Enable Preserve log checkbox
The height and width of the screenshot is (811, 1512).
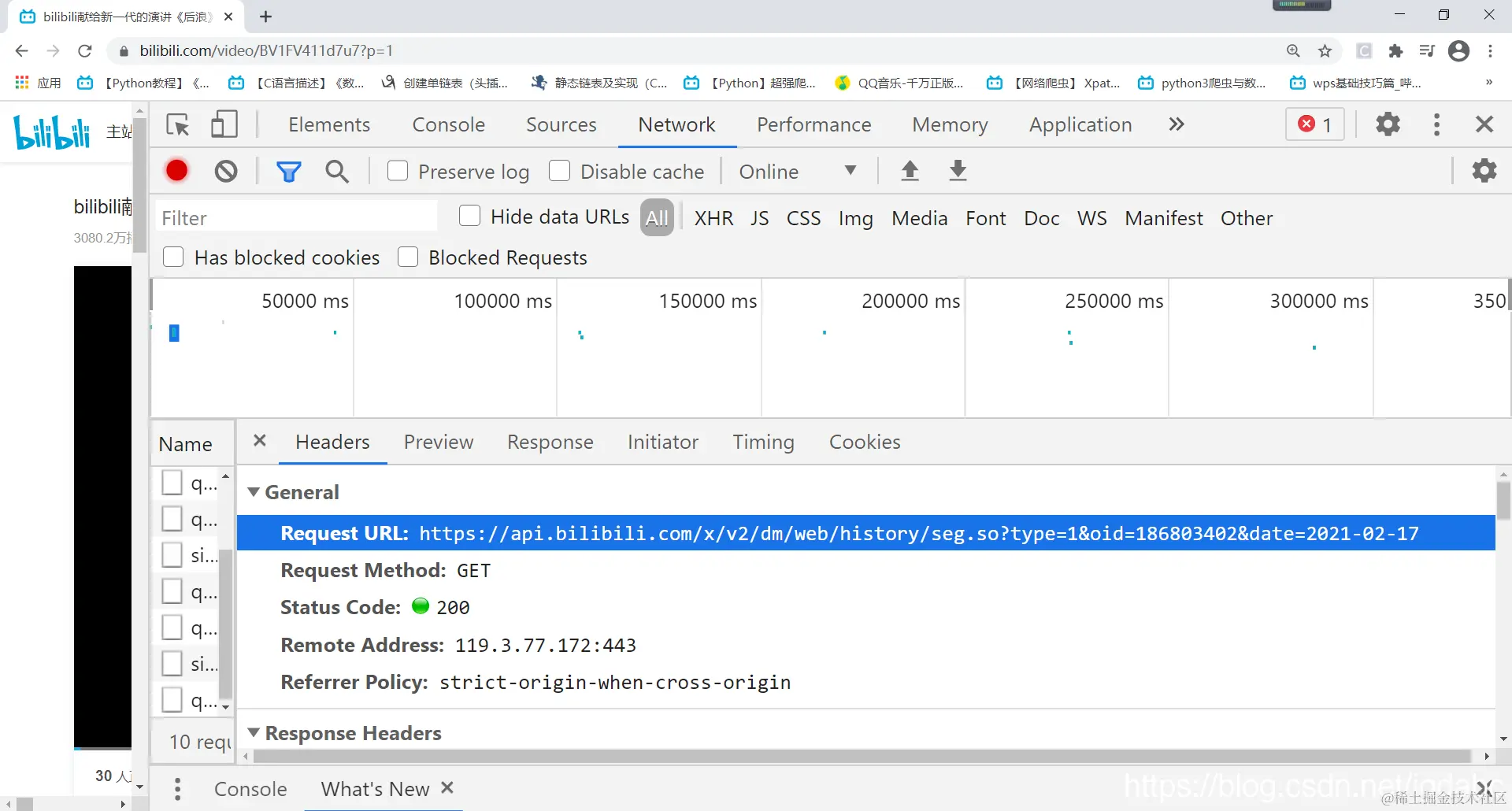point(398,171)
